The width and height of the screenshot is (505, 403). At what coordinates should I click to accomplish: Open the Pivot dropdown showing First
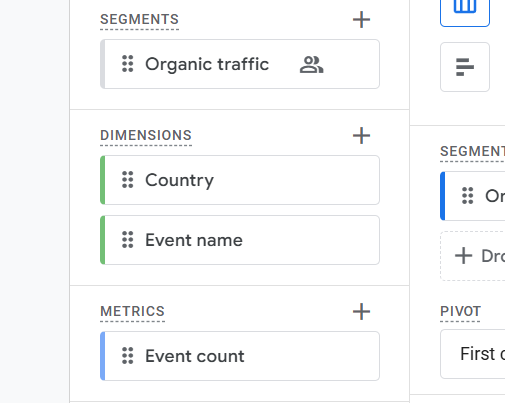pyautogui.click(x=473, y=354)
